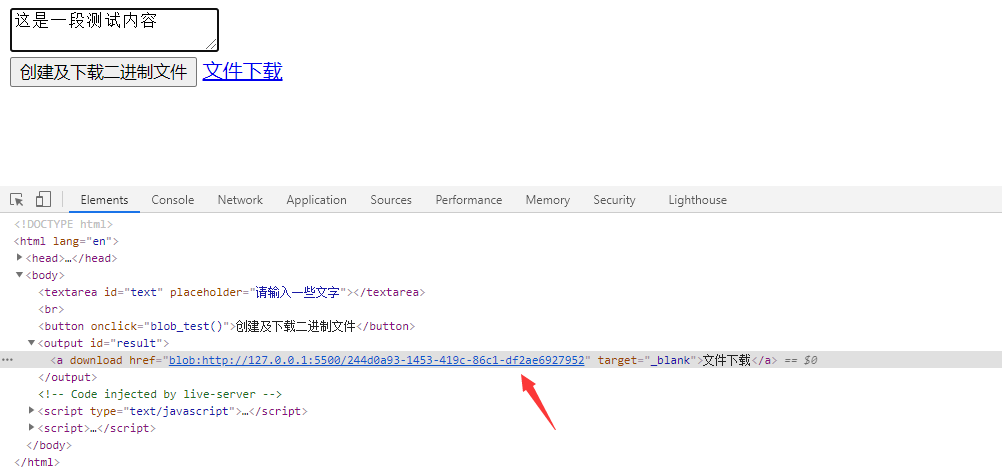Click the 文件下载 text inside the anchor row
This screenshot has width=1002, height=474.
point(727,360)
